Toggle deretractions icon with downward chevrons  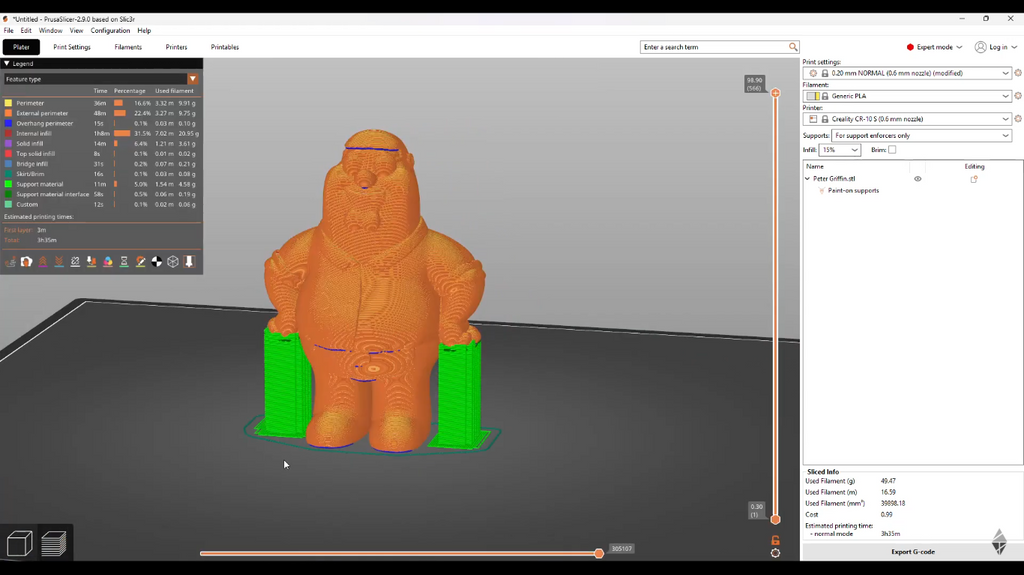[x=59, y=261]
